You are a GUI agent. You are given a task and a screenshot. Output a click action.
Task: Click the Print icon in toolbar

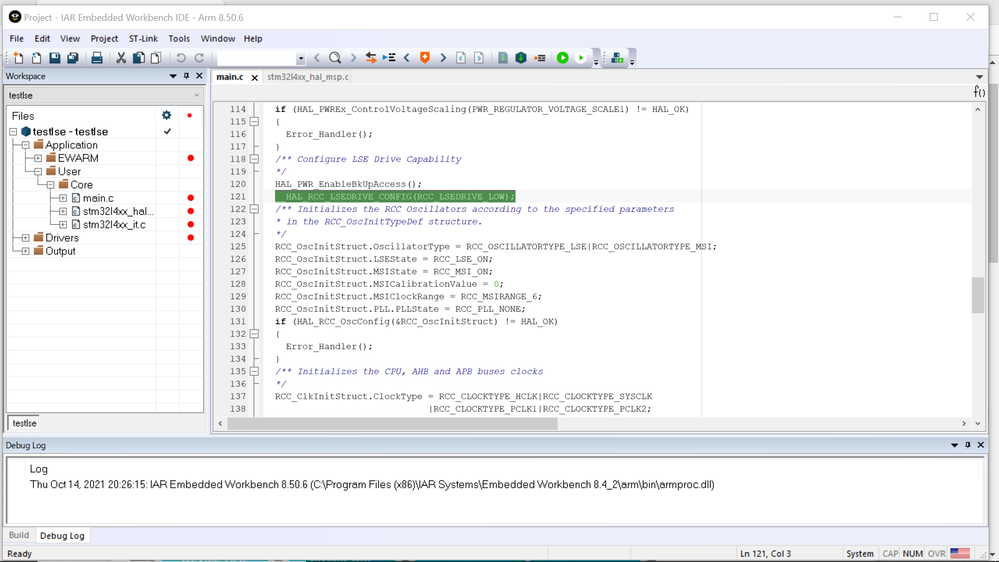coord(97,58)
